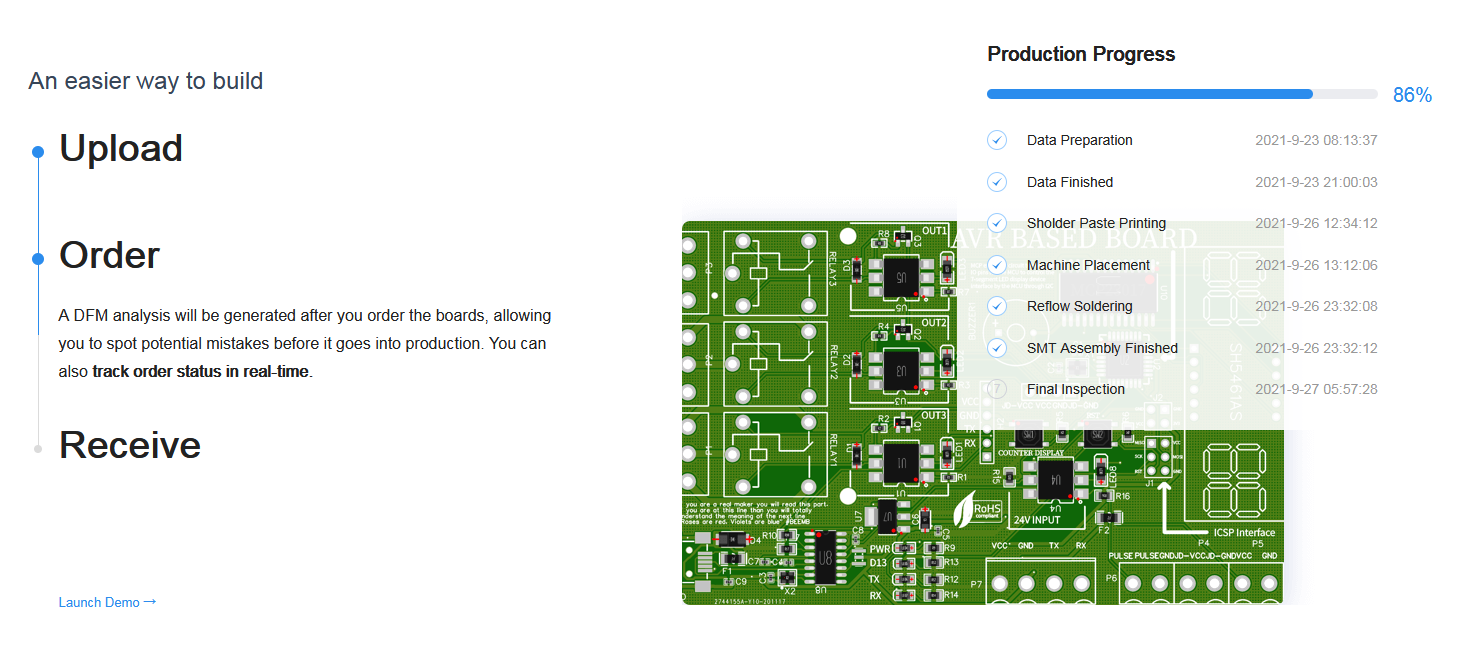Click the Data Preparation checkmark icon
The height and width of the screenshot is (658, 1476).
(x=997, y=140)
